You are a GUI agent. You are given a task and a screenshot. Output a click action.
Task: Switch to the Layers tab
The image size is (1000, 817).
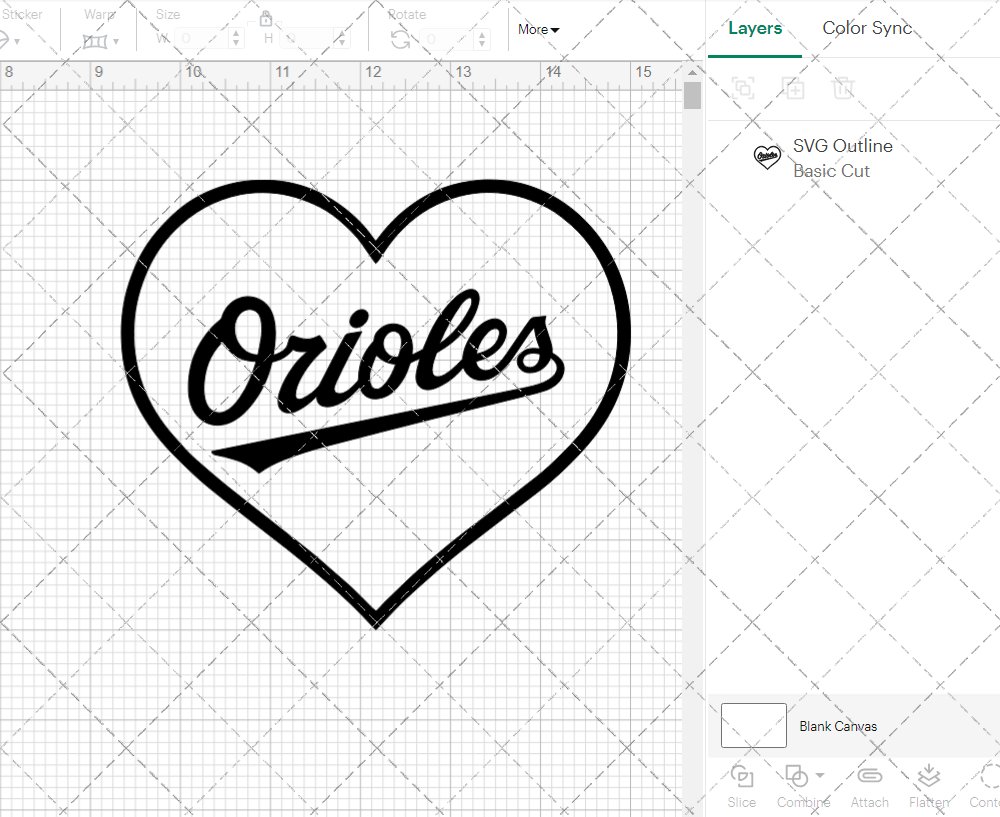[x=755, y=28]
